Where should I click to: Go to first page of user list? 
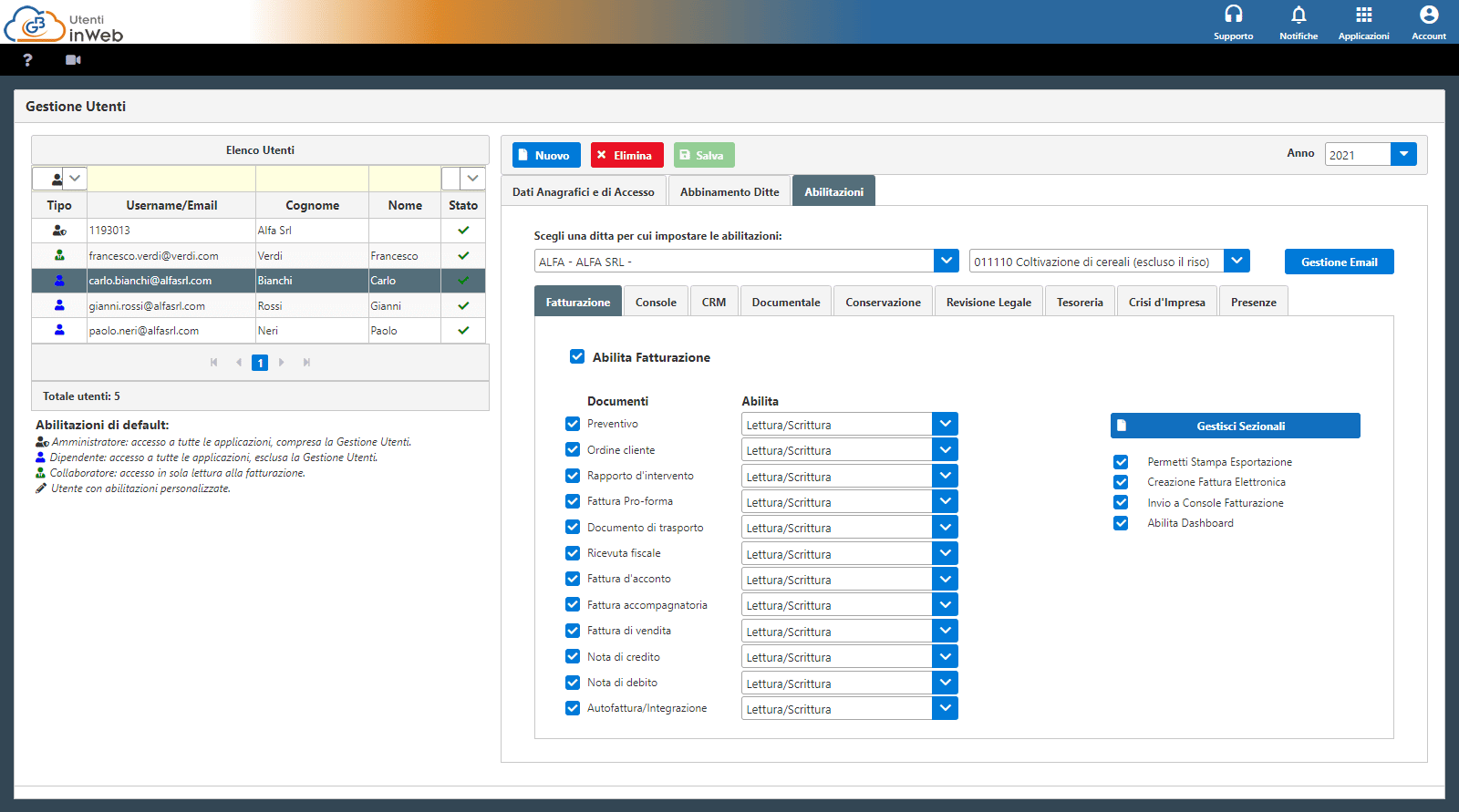click(213, 363)
